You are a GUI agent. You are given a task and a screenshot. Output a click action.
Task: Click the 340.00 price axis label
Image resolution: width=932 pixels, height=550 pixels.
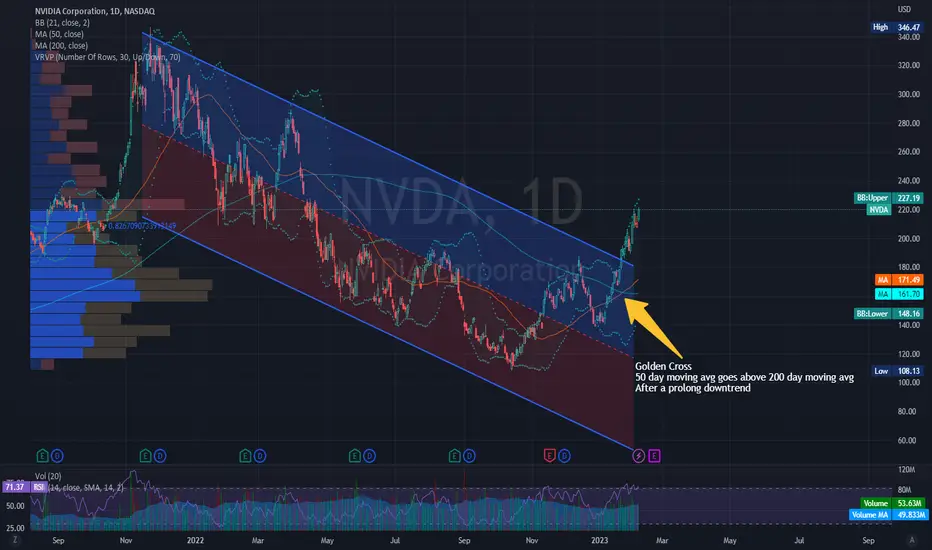(x=909, y=37)
